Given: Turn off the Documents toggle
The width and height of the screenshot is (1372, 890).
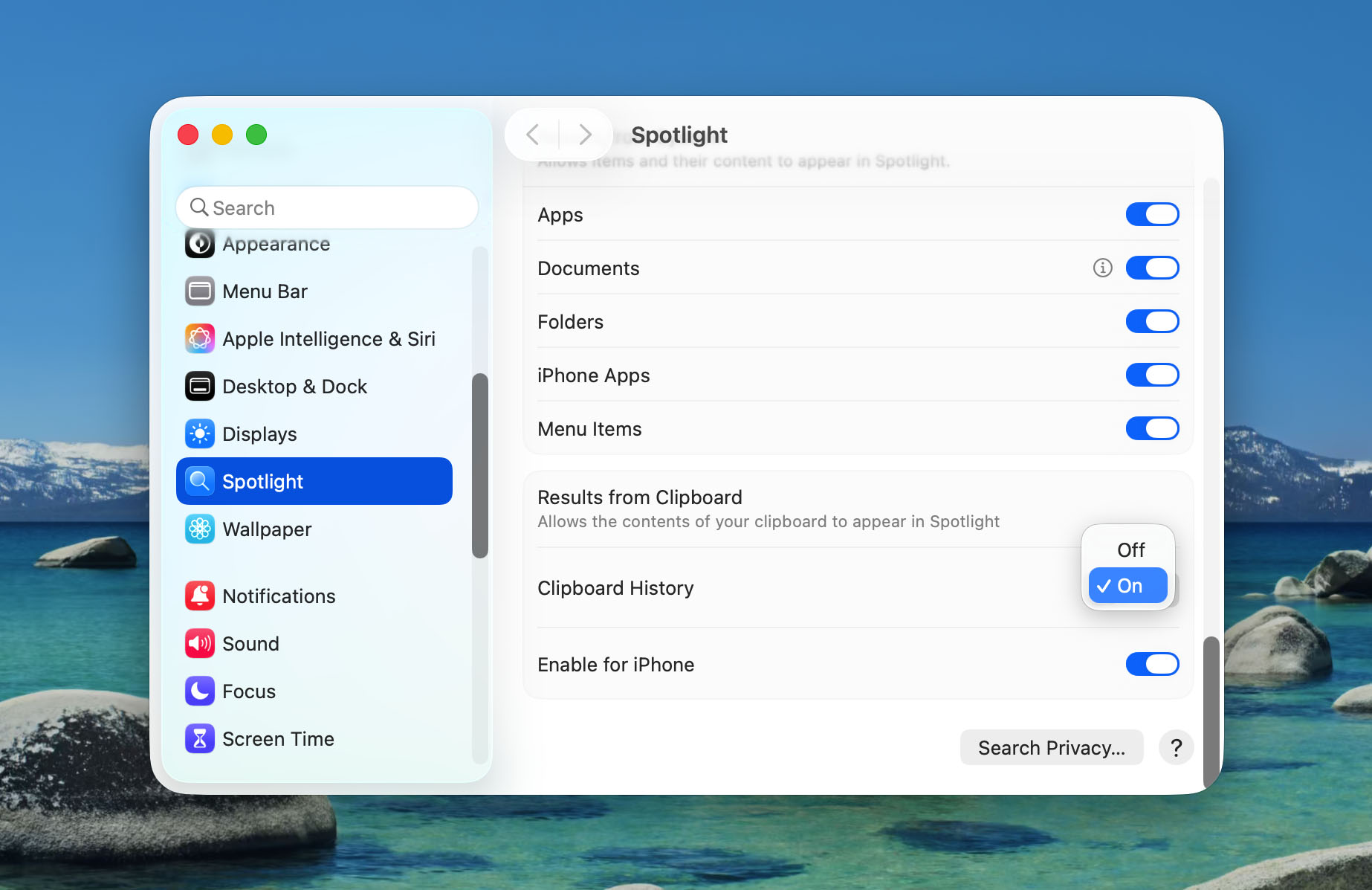Looking at the screenshot, I should click(x=1152, y=268).
